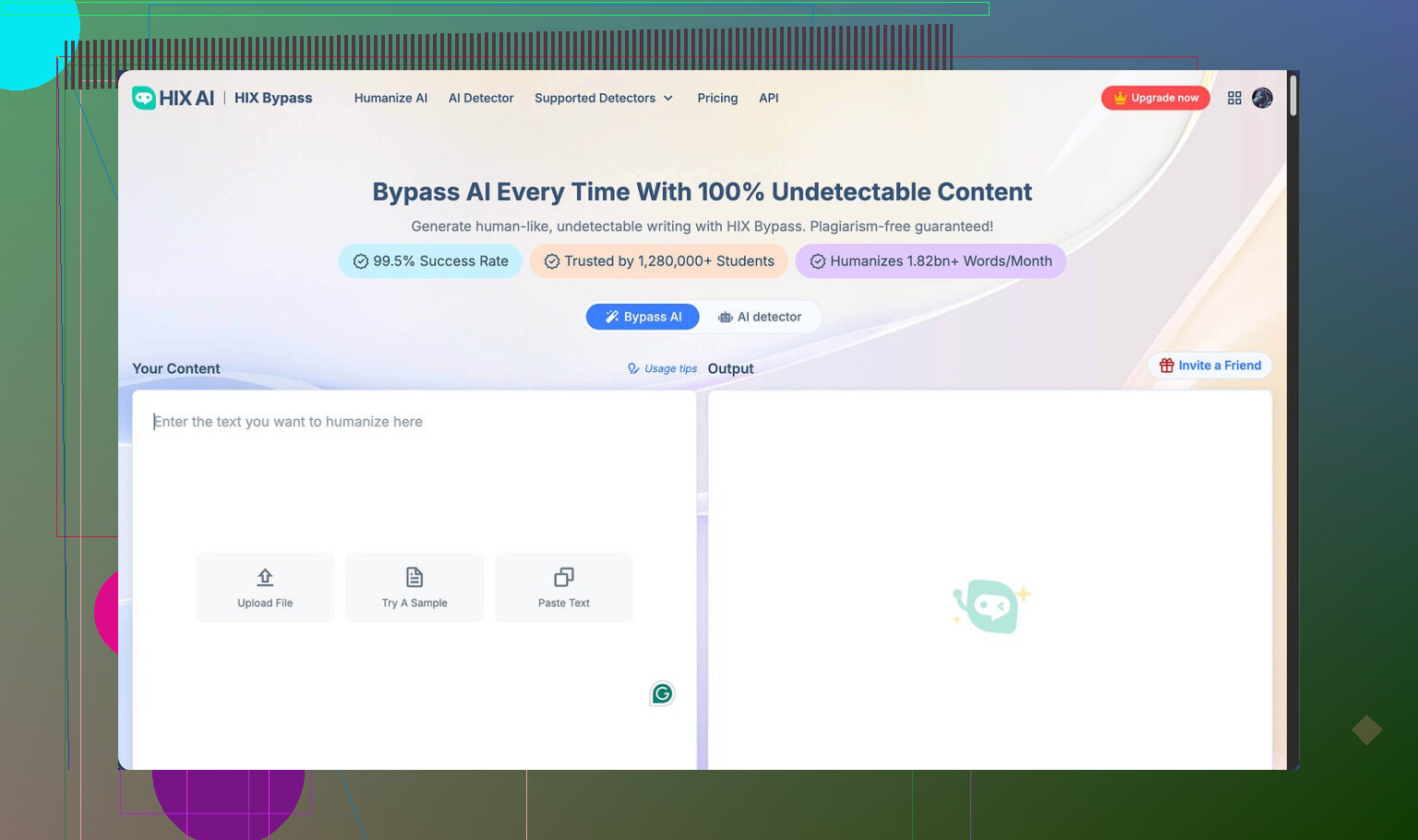Open the AI Detector nav link

coord(481,98)
